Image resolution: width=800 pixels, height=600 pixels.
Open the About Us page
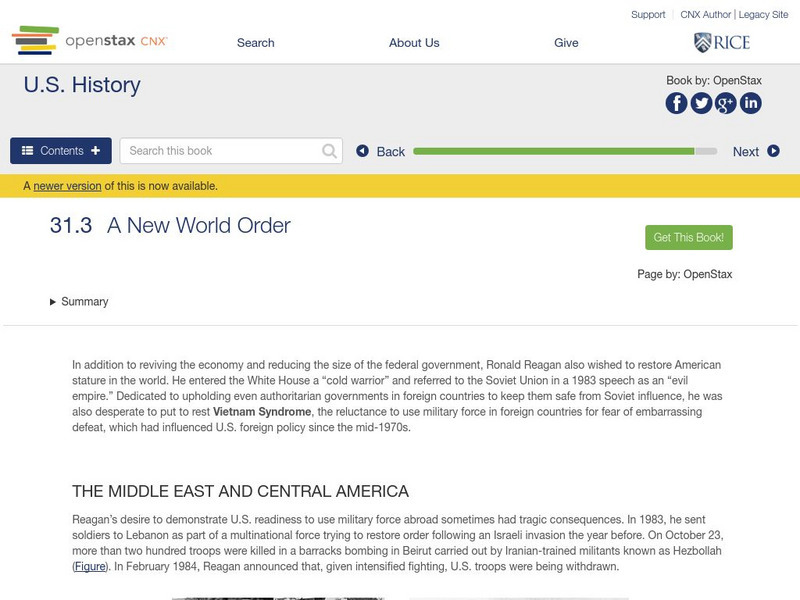[414, 43]
